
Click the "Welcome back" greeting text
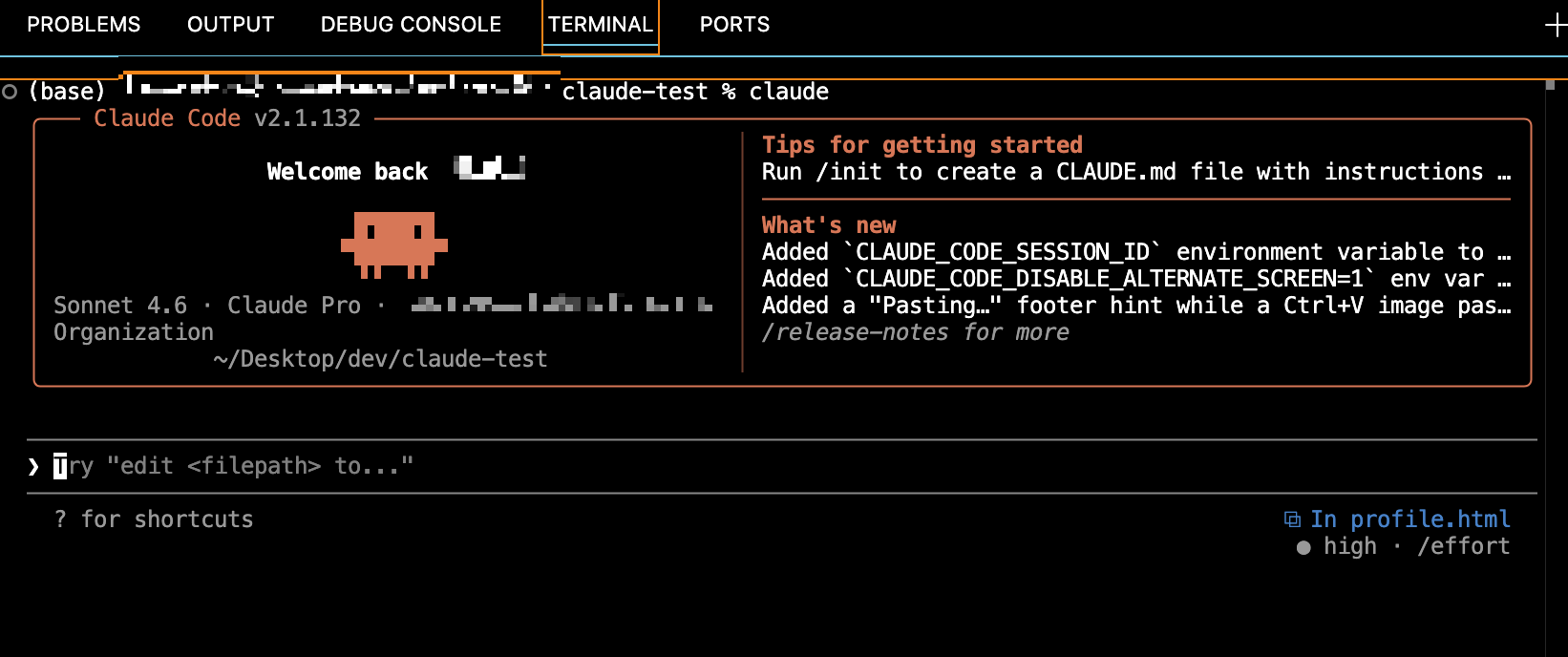coord(348,172)
